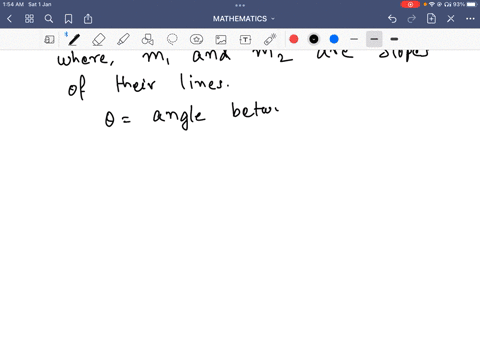The width and height of the screenshot is (480, 360).
Task: Add a new page
Action: pyautogui.click(x=431, y=19)
